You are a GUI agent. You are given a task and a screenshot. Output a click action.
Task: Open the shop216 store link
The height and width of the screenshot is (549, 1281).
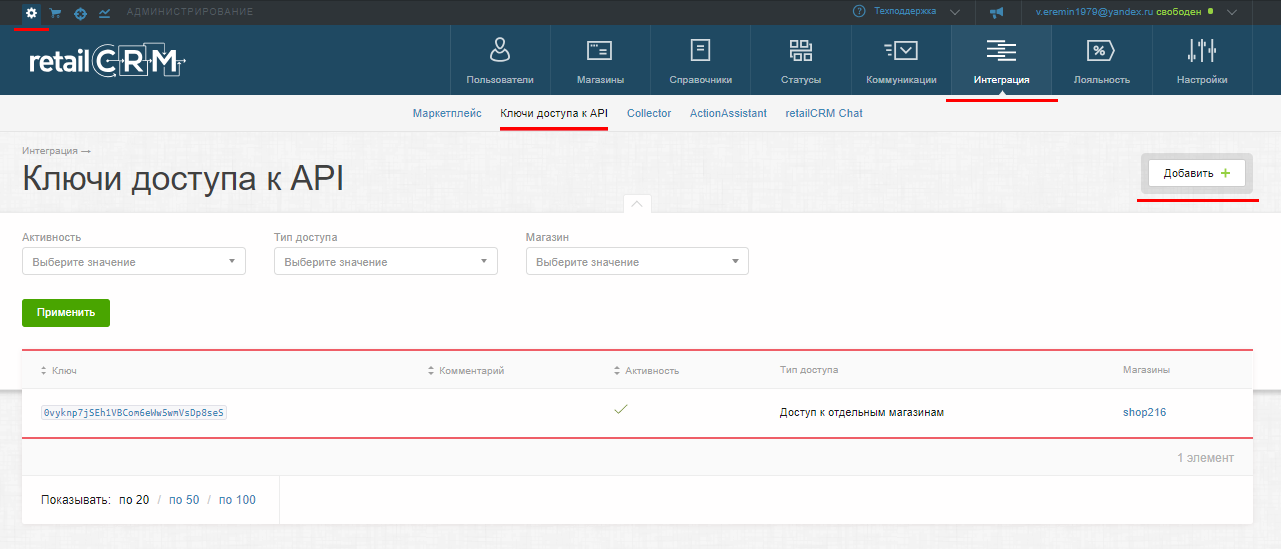pyautogui.click(x=1144, y=412)
